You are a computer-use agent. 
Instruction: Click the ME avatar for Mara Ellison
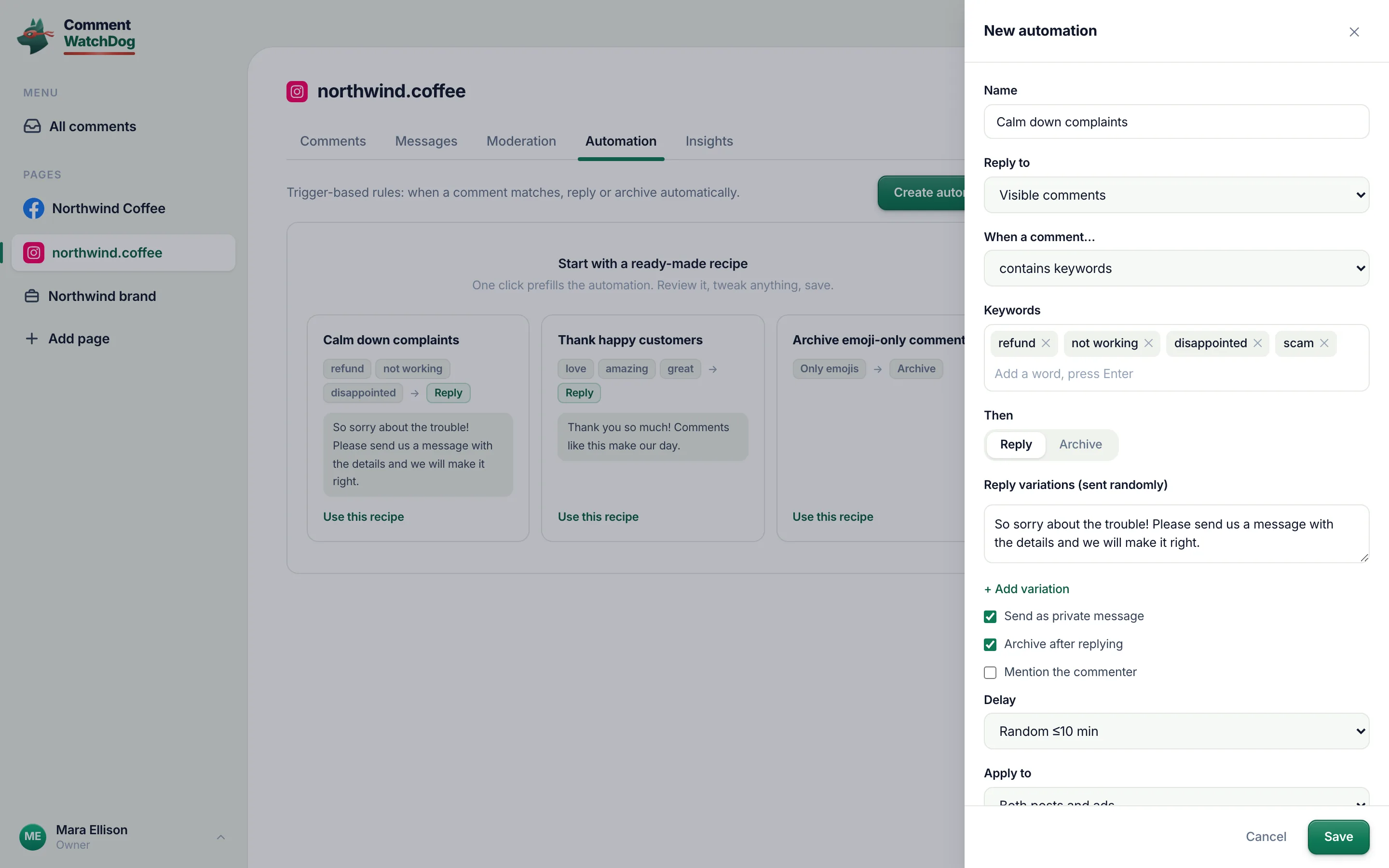point(33,837)
